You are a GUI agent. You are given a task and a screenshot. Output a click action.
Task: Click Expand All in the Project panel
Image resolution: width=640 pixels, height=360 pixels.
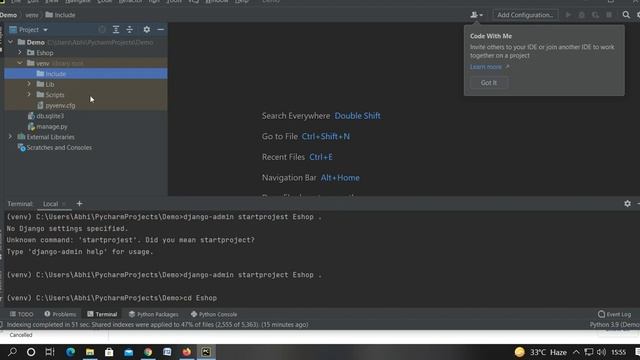(x=116, y=30)
